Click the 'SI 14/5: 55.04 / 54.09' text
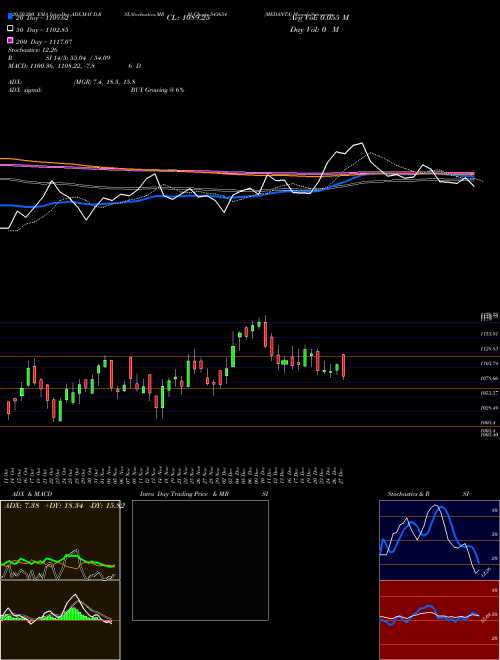The image size is (500, 660). tap(78, 58)
